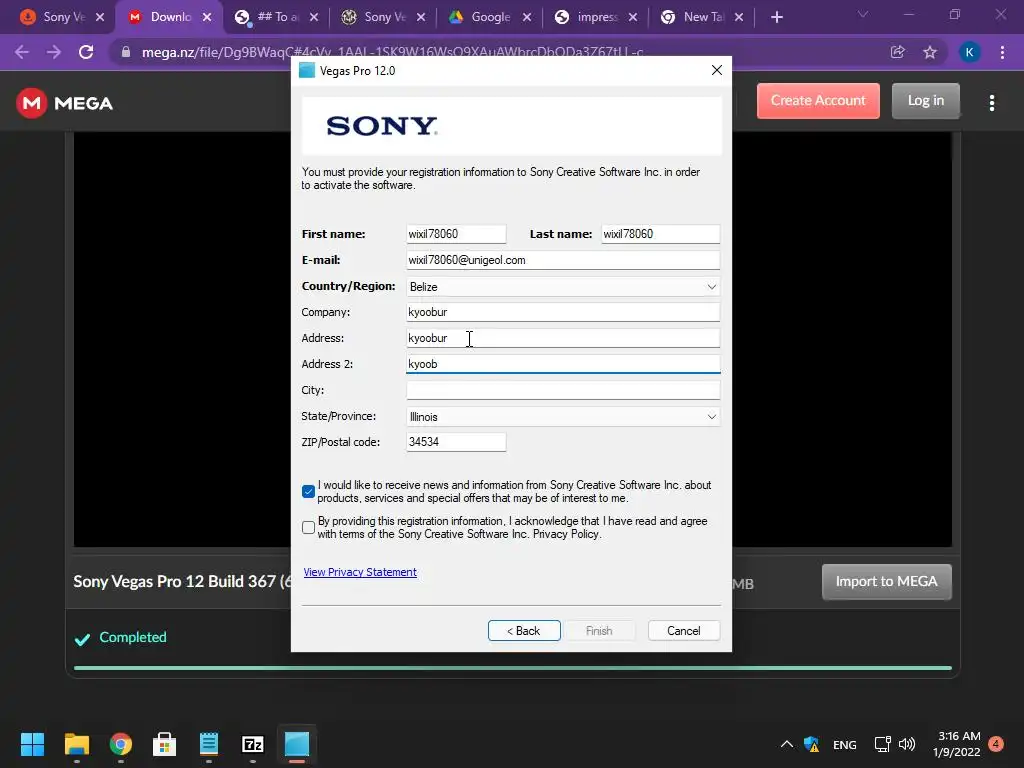Click the Vegas Pro installer taskbar icon
This screenshot has height=768, width=1024.
coord(296,744)
